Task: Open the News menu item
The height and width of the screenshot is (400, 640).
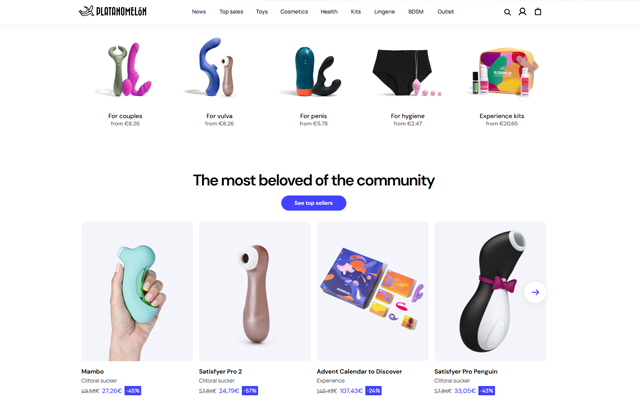Action: coord(199,12)
